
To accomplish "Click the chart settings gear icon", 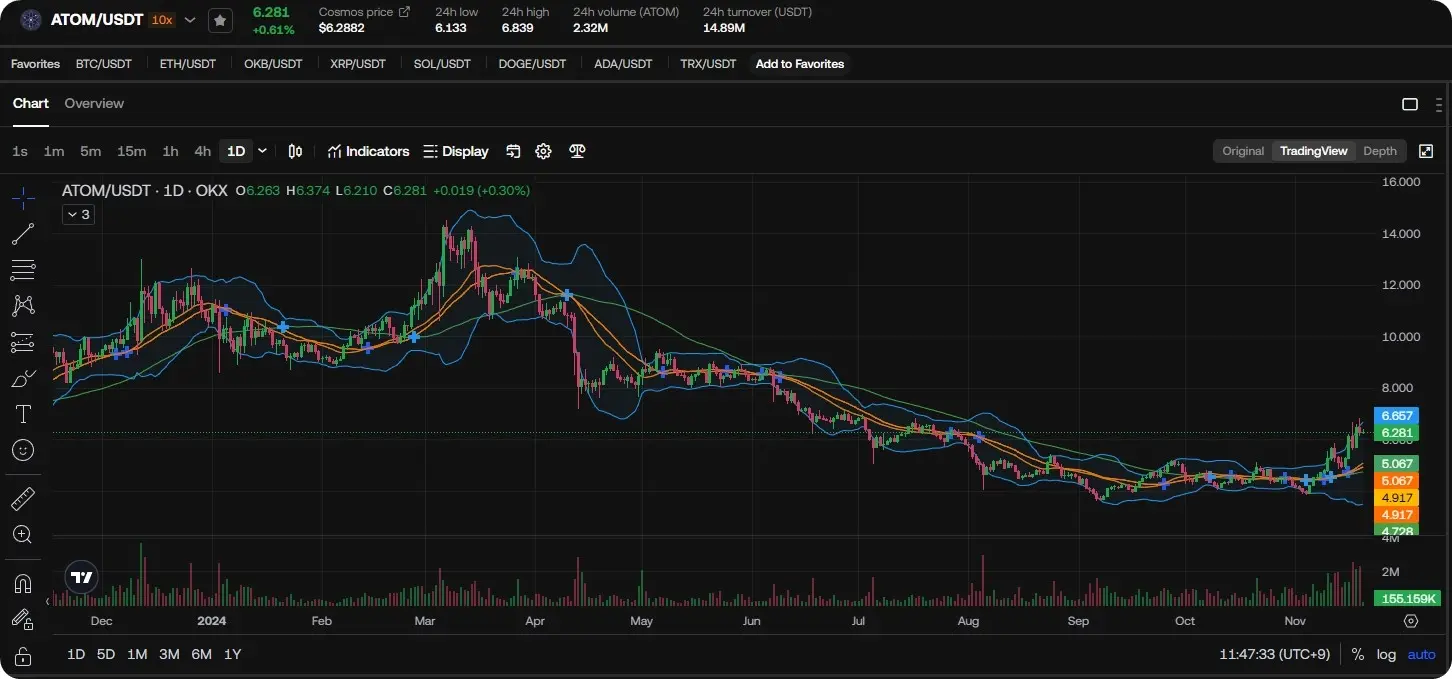I will (543, 151).
